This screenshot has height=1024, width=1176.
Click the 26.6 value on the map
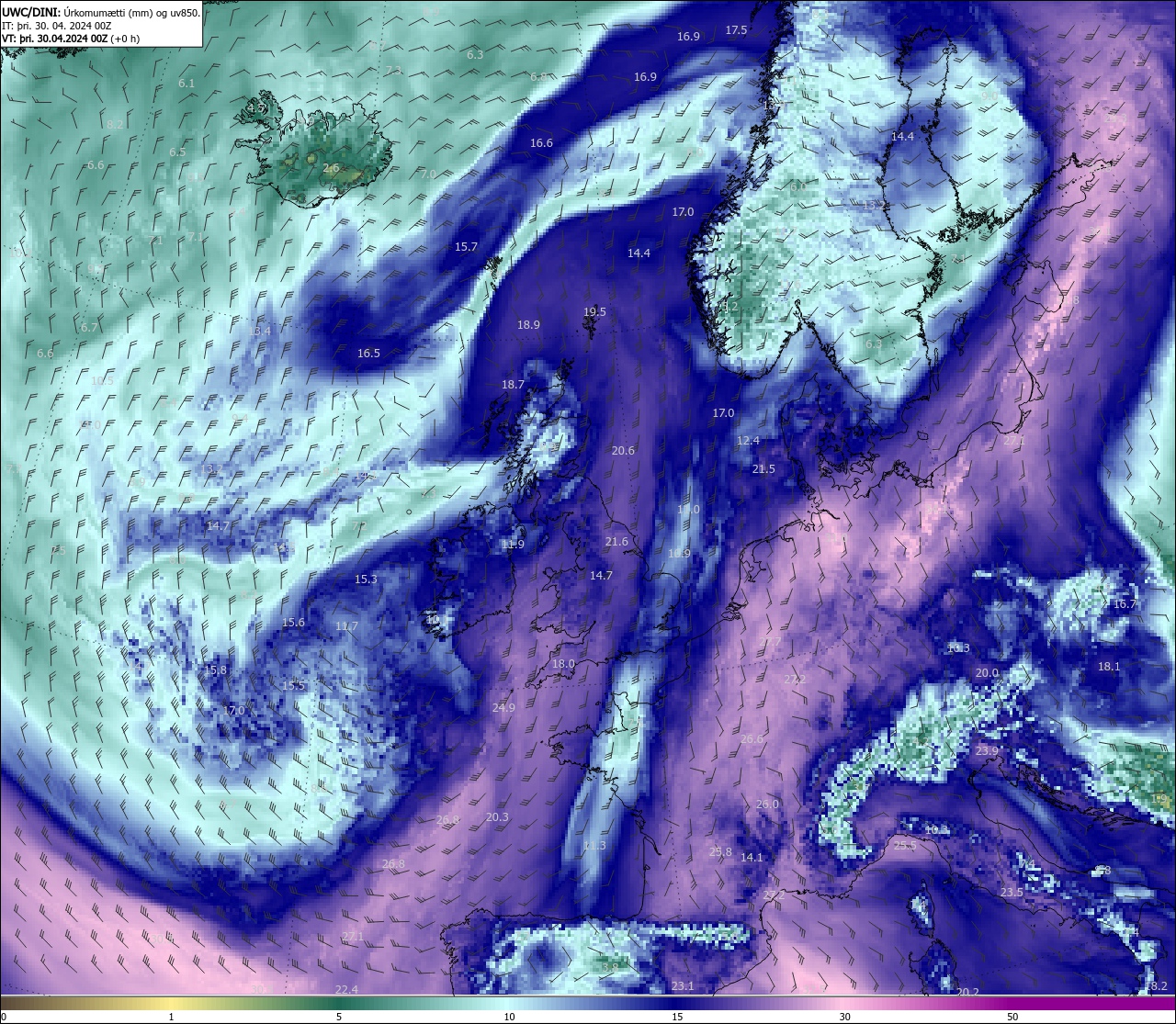click(x=752, y=739)
